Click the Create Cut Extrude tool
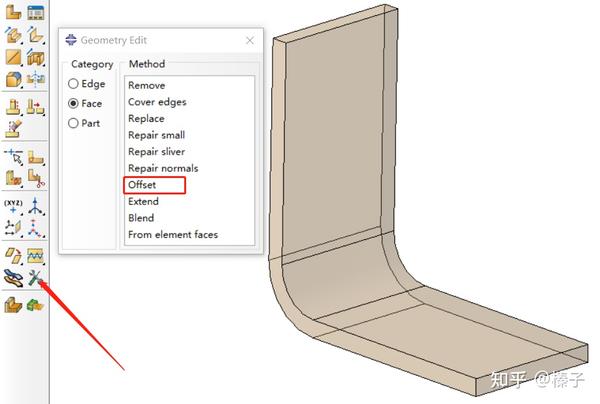The height and width of the screenshot is (404, 600). 36,57
